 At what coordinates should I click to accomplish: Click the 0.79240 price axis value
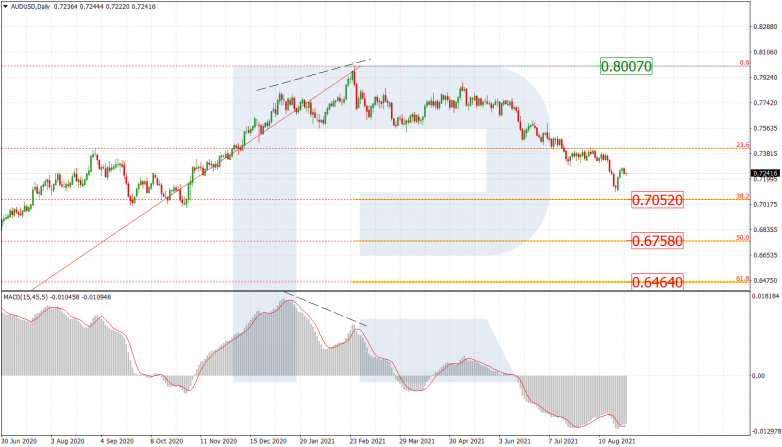[766, 78]
